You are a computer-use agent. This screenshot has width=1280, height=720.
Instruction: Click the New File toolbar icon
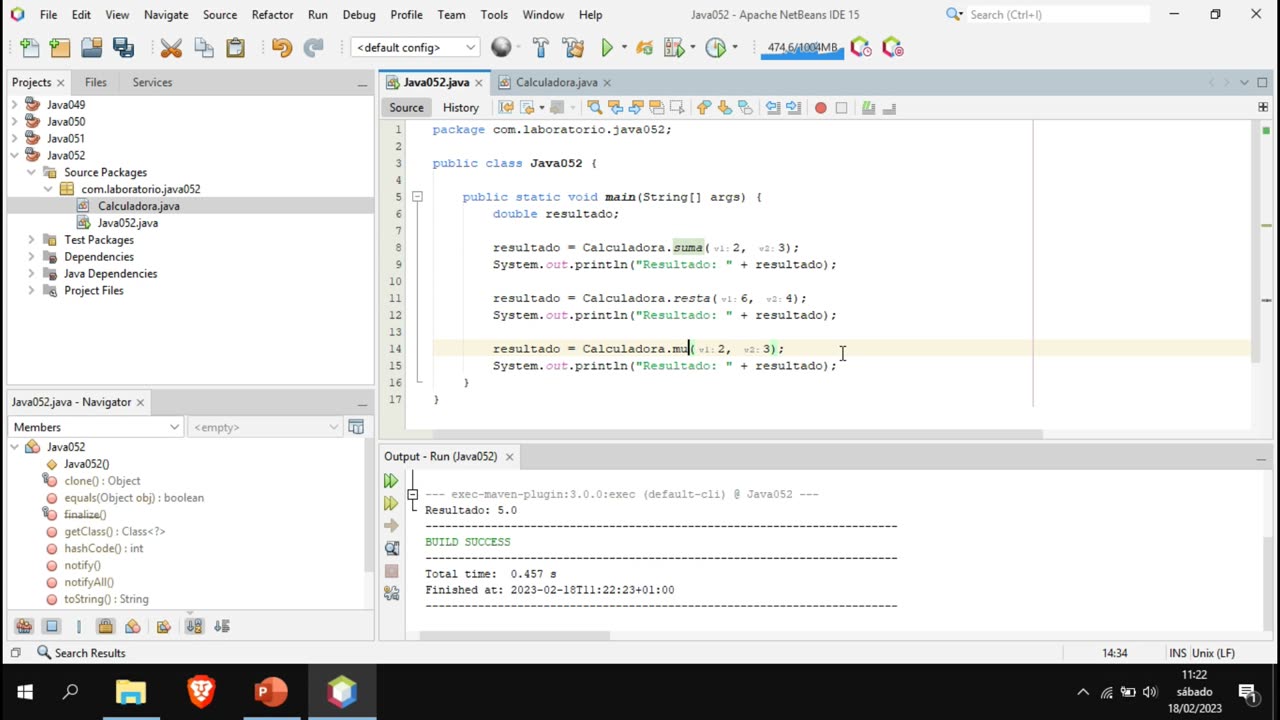click(x=29, y=47)
